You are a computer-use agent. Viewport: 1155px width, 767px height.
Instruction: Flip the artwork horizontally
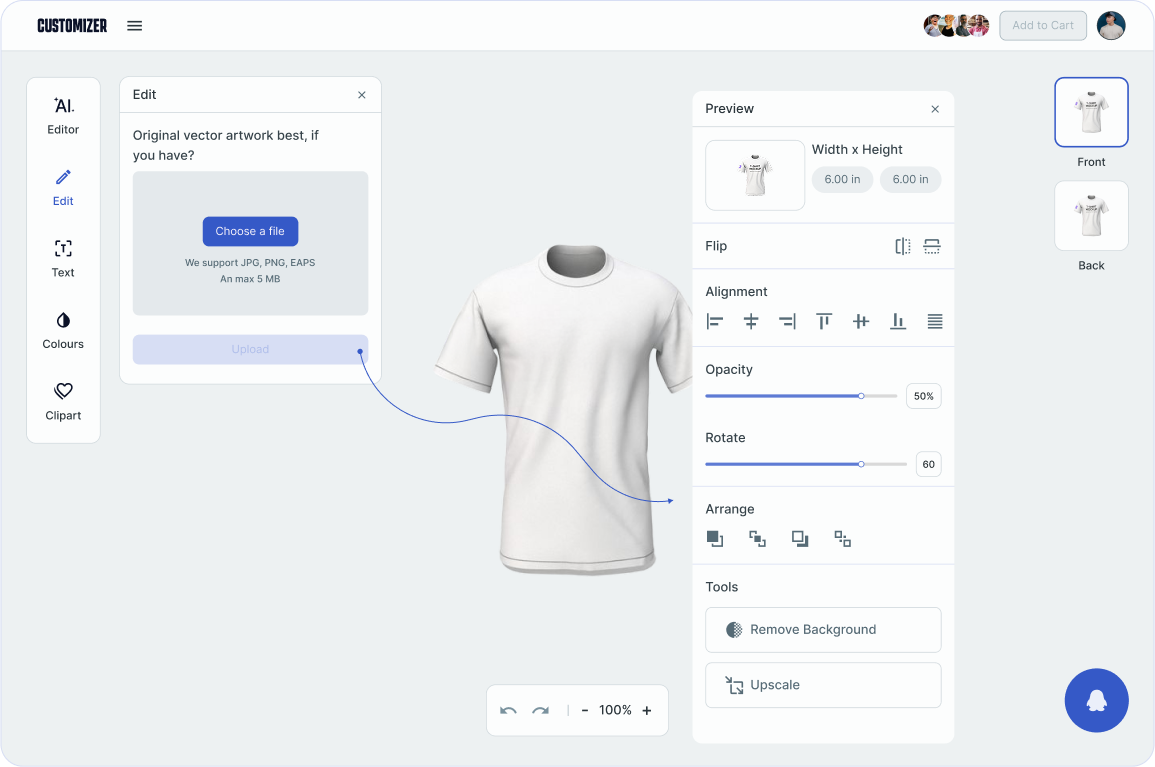point(903,246)
